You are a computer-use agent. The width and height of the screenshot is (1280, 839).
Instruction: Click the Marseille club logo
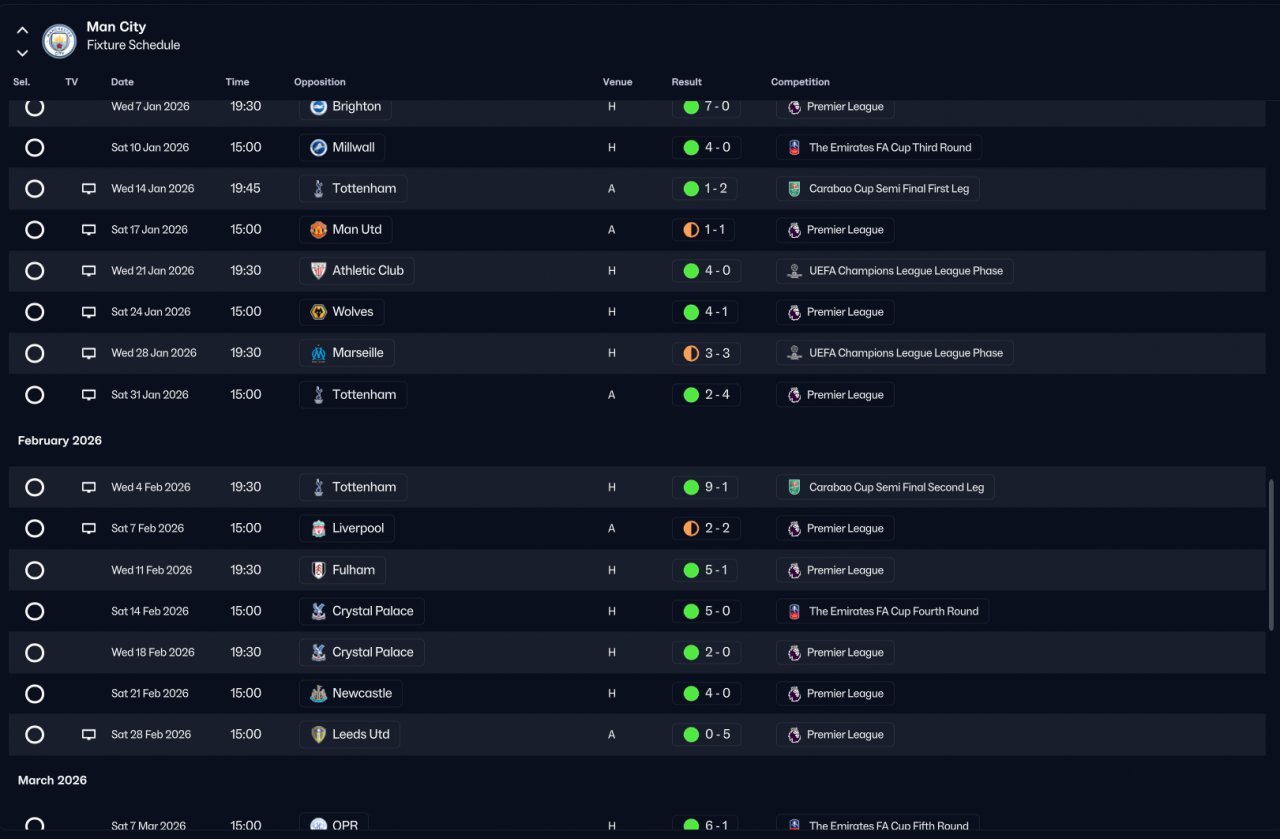[x=318, y=353]
